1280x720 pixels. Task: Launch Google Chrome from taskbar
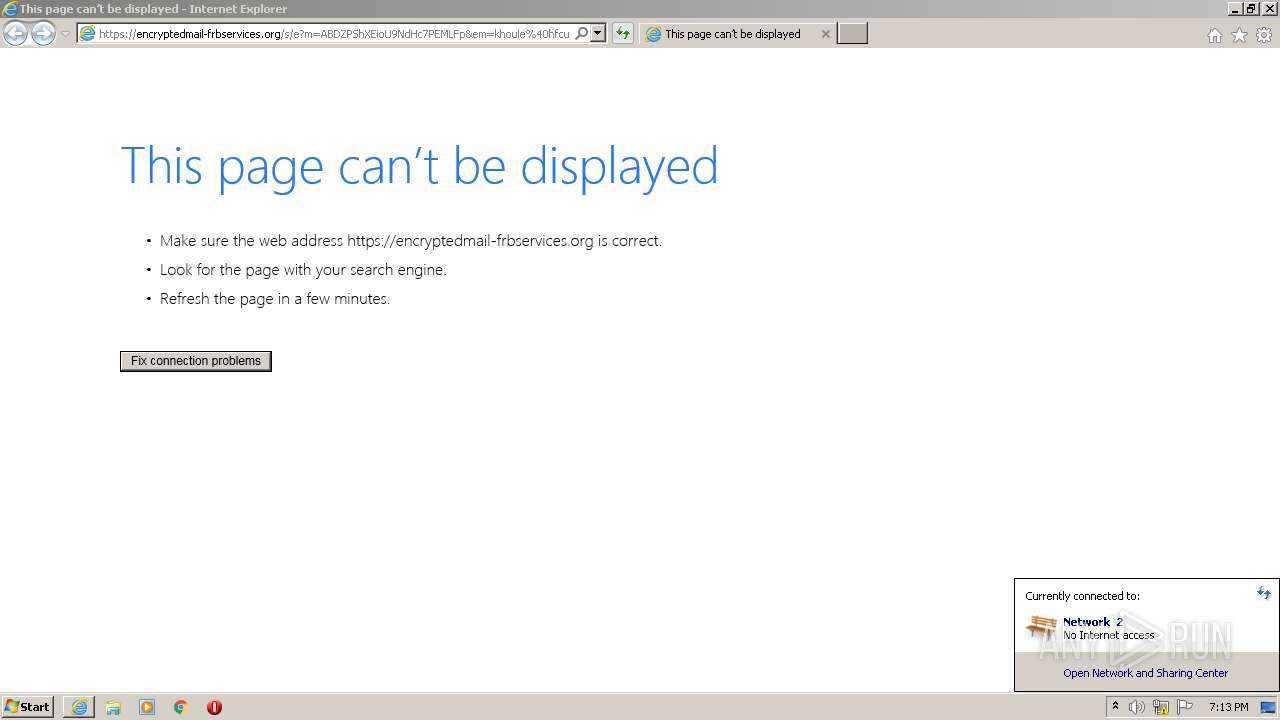(181, 707)
